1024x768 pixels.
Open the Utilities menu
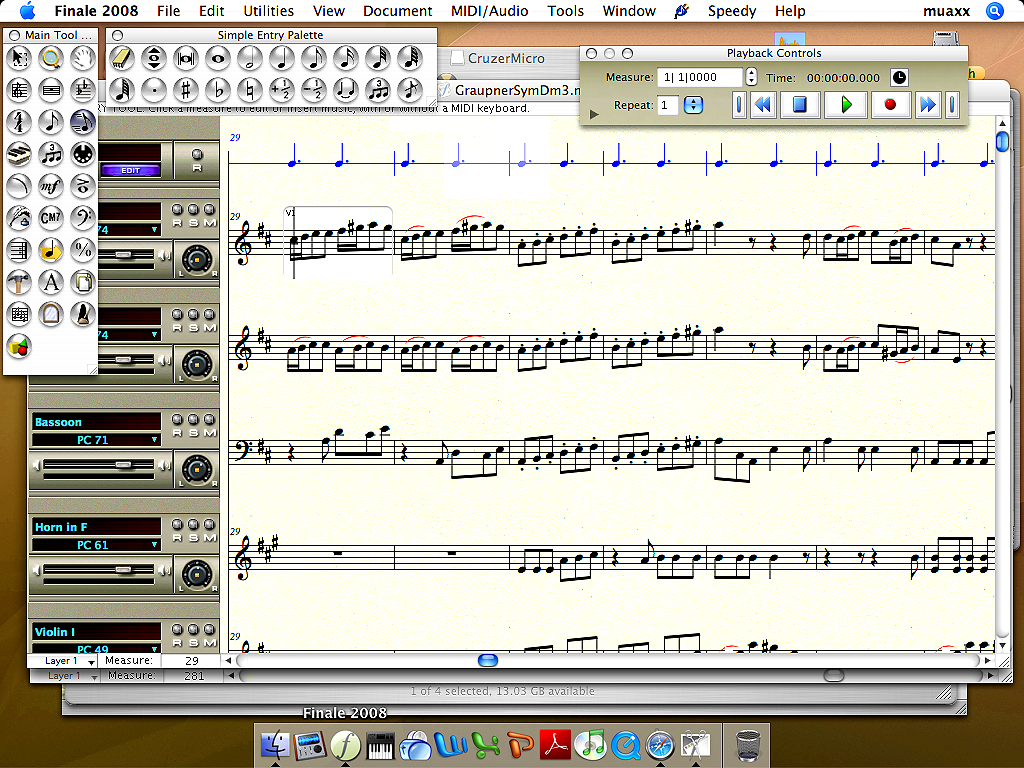[x=268, y=11]
